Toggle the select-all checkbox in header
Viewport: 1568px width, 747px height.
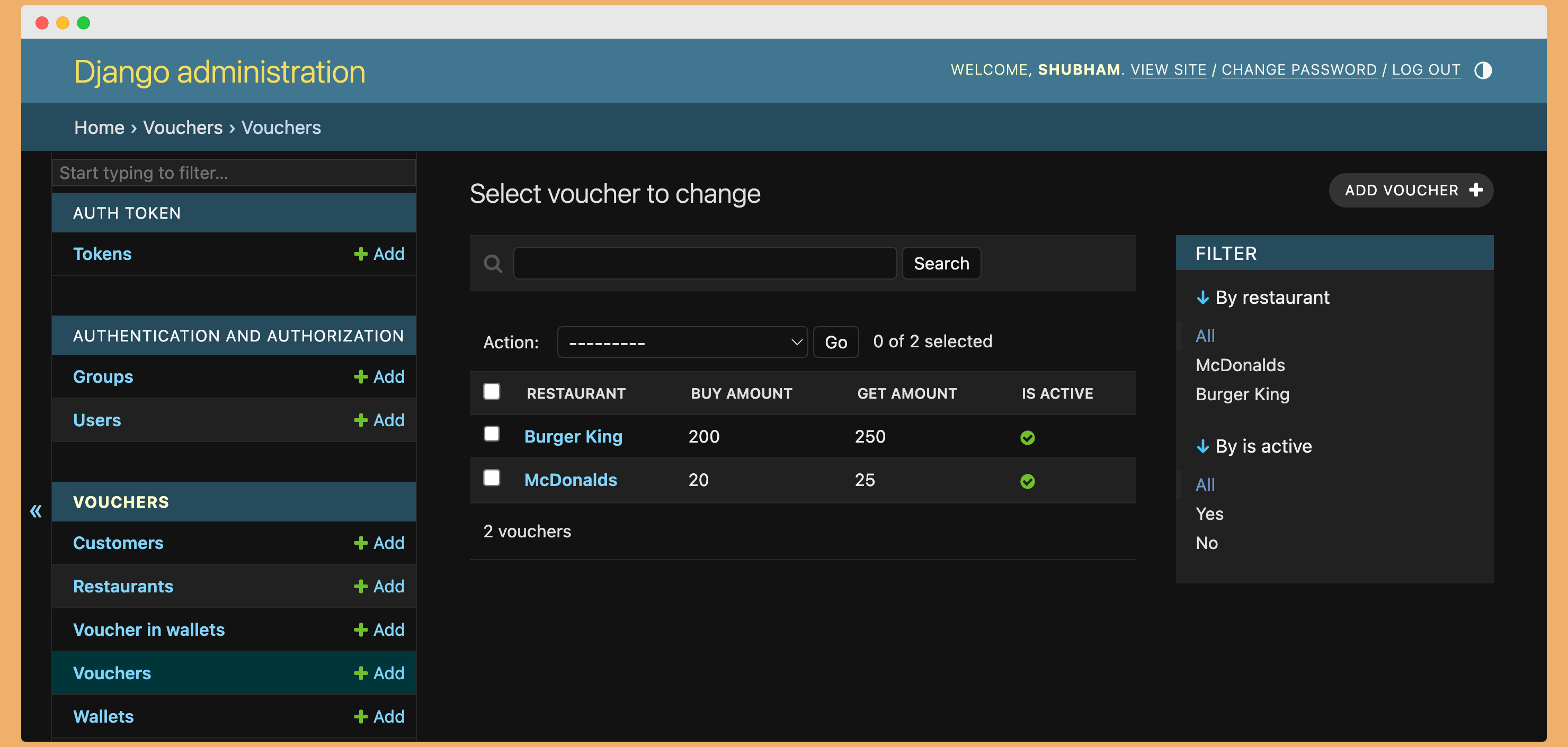pyautogui.click(x=492, y=391)
